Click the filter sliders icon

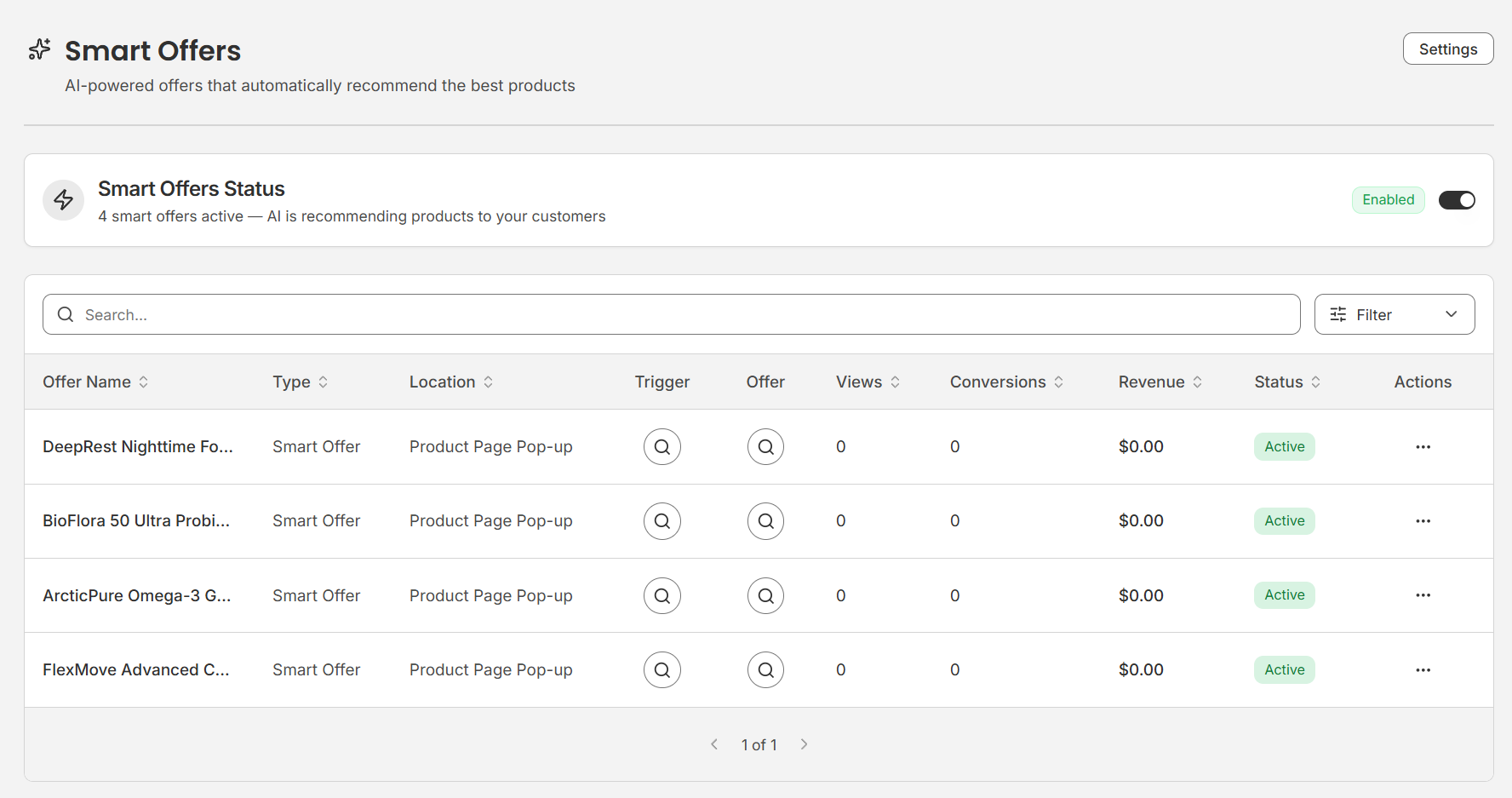(x=1338, y=314)
